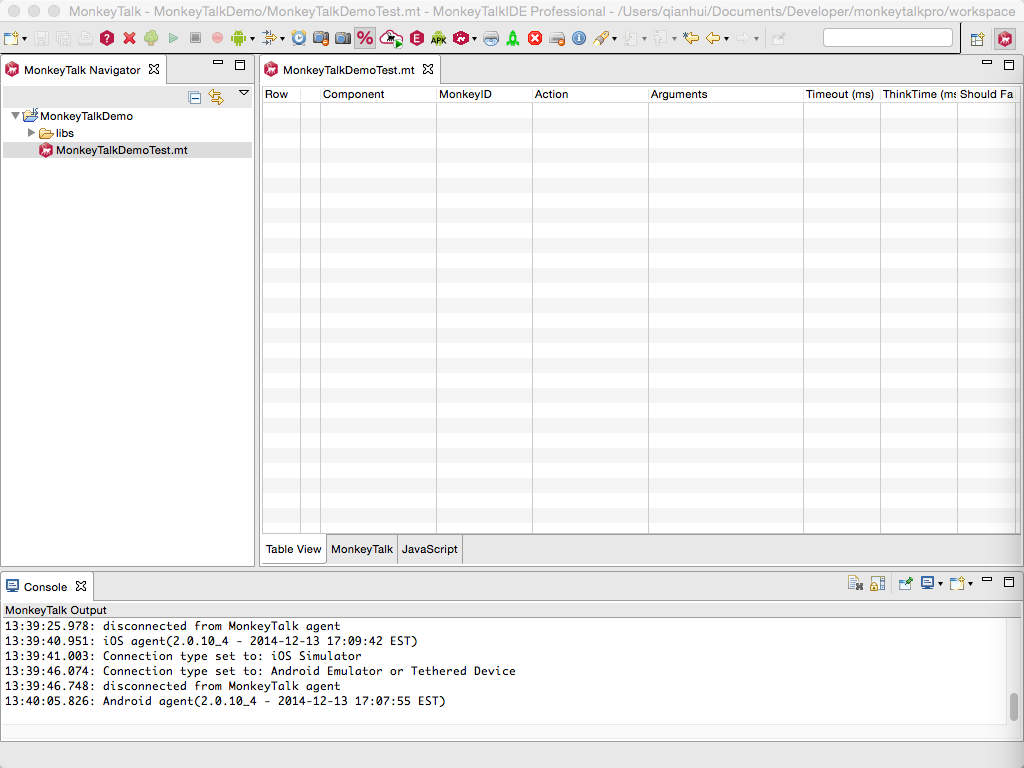Click the quick access search field
This screenshot has height=768, width=1024.
click(x=888, y=38)
